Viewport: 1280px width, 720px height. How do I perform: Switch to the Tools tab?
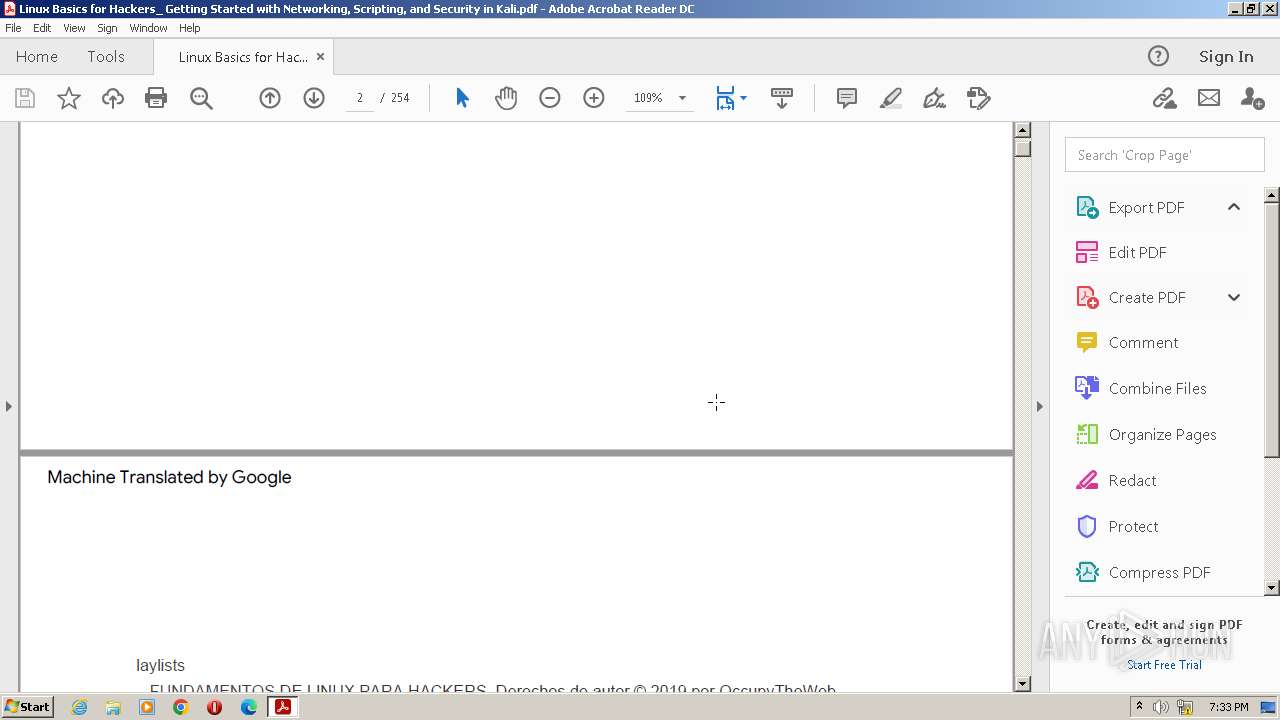(106, 56)
